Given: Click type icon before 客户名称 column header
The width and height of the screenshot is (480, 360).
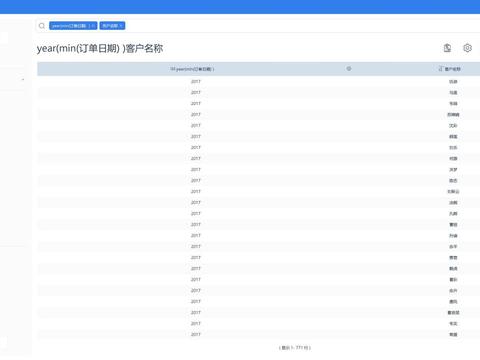Looking at the screenshot, I should pos(441,69).
